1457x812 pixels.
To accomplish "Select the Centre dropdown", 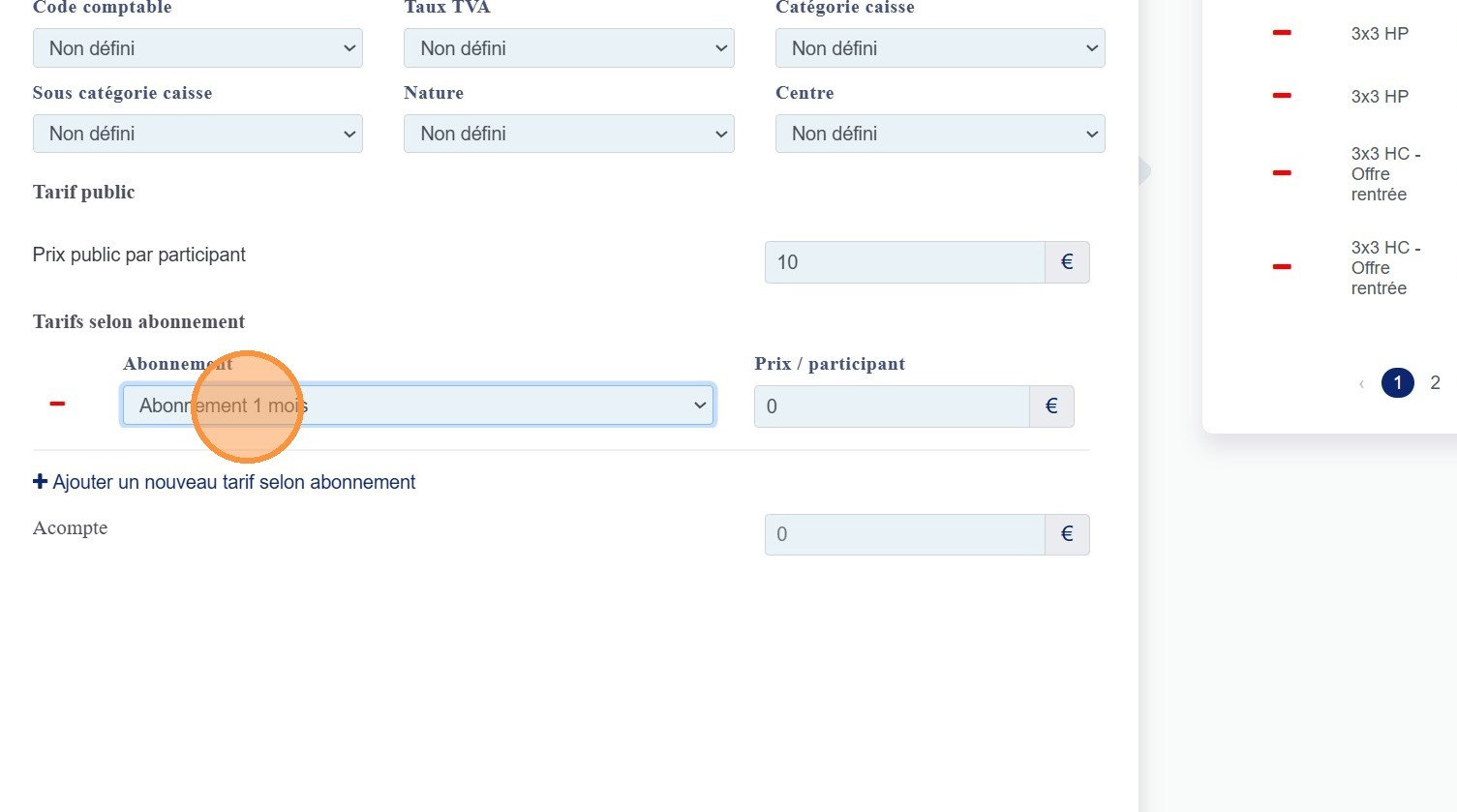I will [x=939, y=134].
